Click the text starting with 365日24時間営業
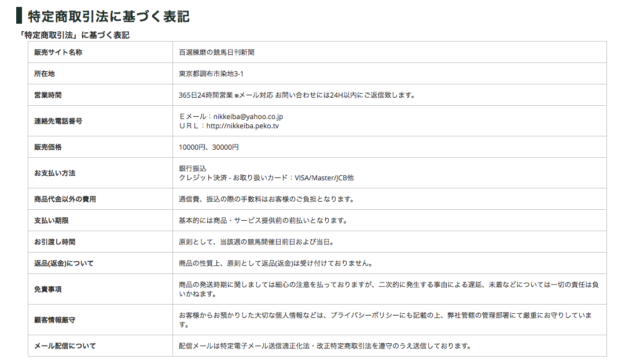Viewport: 640px width, 363px height. 297,95
